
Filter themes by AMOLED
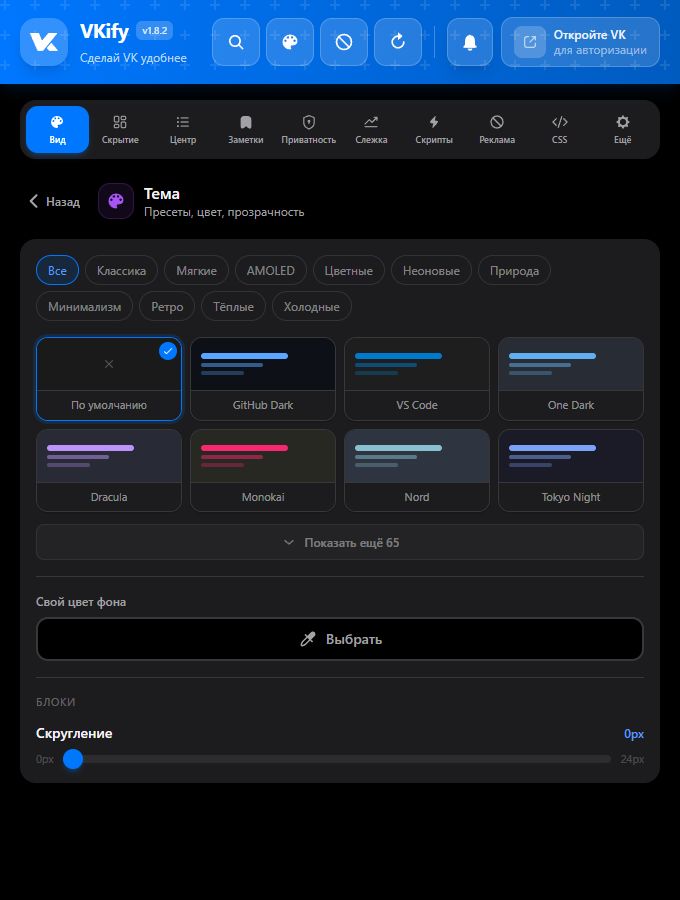[x=271, y=270]
